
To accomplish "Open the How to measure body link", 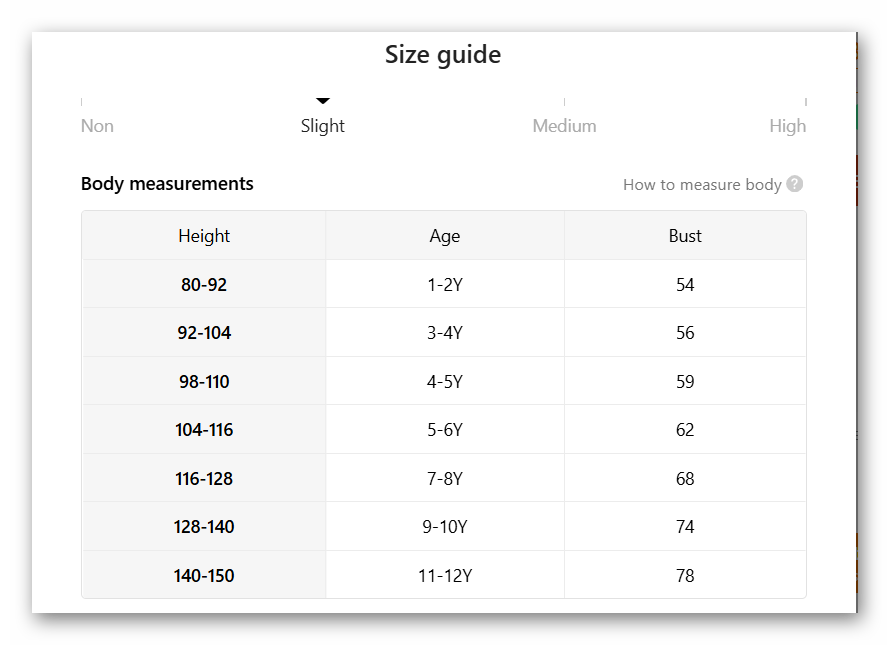I will click(x=702, y=184).
